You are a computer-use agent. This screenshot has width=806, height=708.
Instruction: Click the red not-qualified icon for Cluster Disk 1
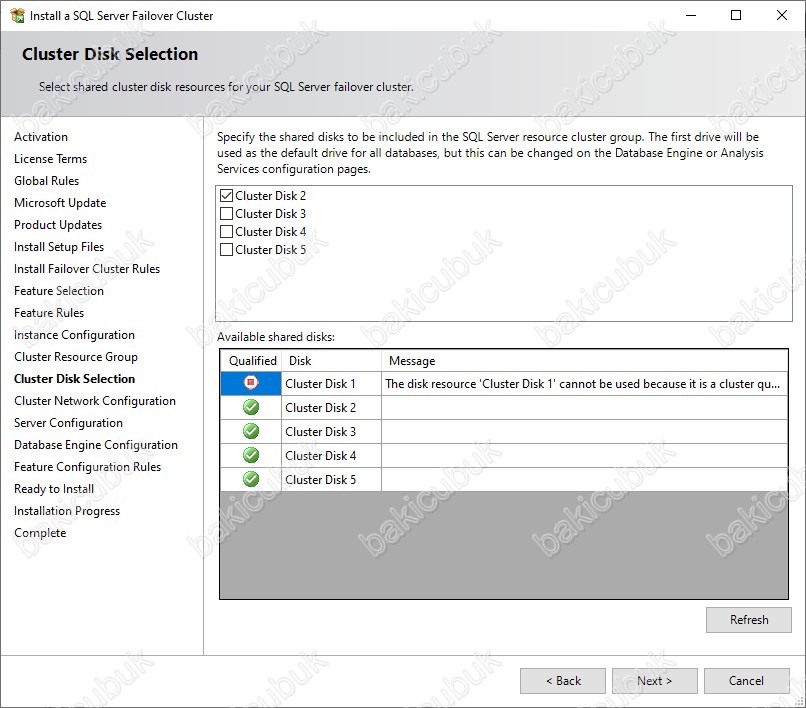(251, 383)
